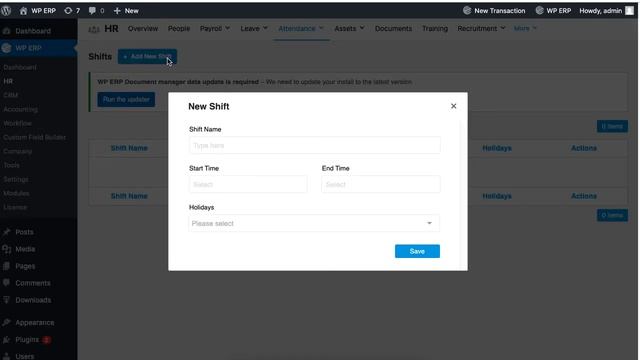Go to the People tab
Image resolution: width=640 pixels, height=360 pixels.
click(x=179, y=29)
